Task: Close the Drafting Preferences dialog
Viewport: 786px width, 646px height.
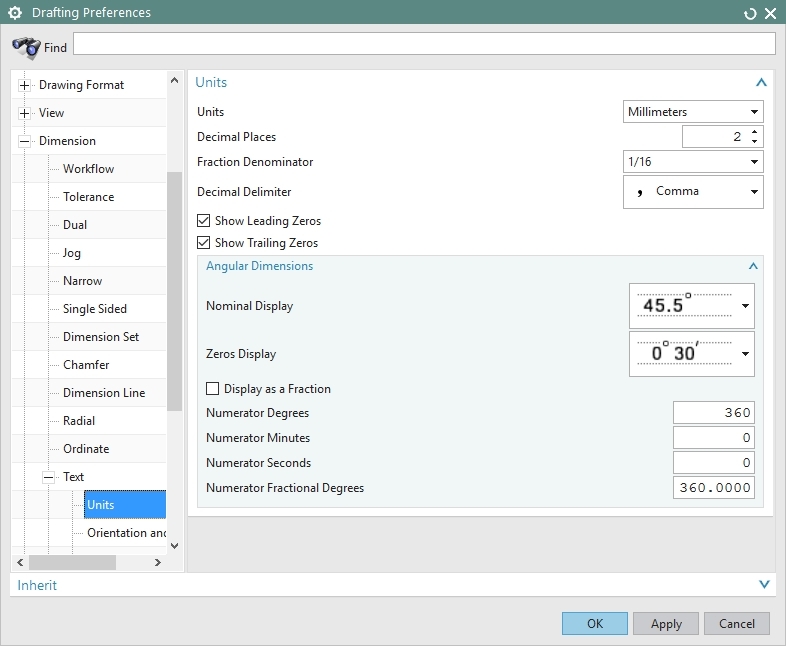Action: tap(770, 14)
